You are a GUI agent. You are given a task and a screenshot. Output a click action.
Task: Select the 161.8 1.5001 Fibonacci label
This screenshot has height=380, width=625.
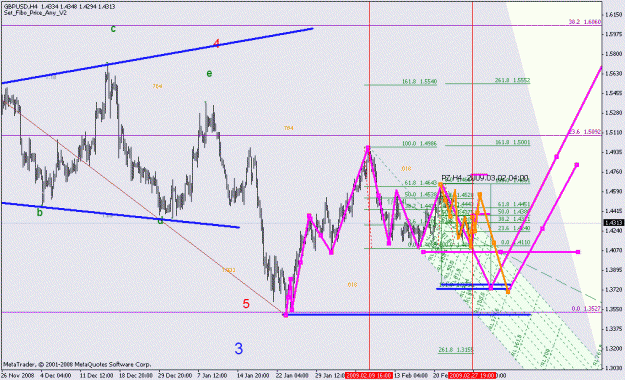(512, 142)
